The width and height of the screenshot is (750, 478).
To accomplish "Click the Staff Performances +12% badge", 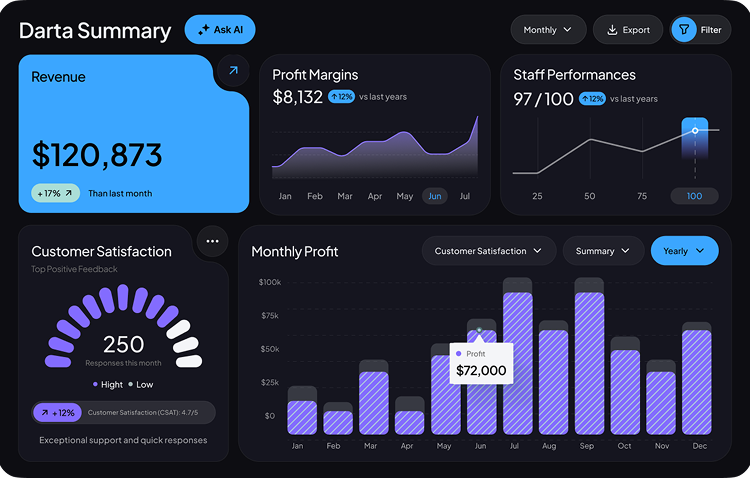I will (x=594, y=99).
